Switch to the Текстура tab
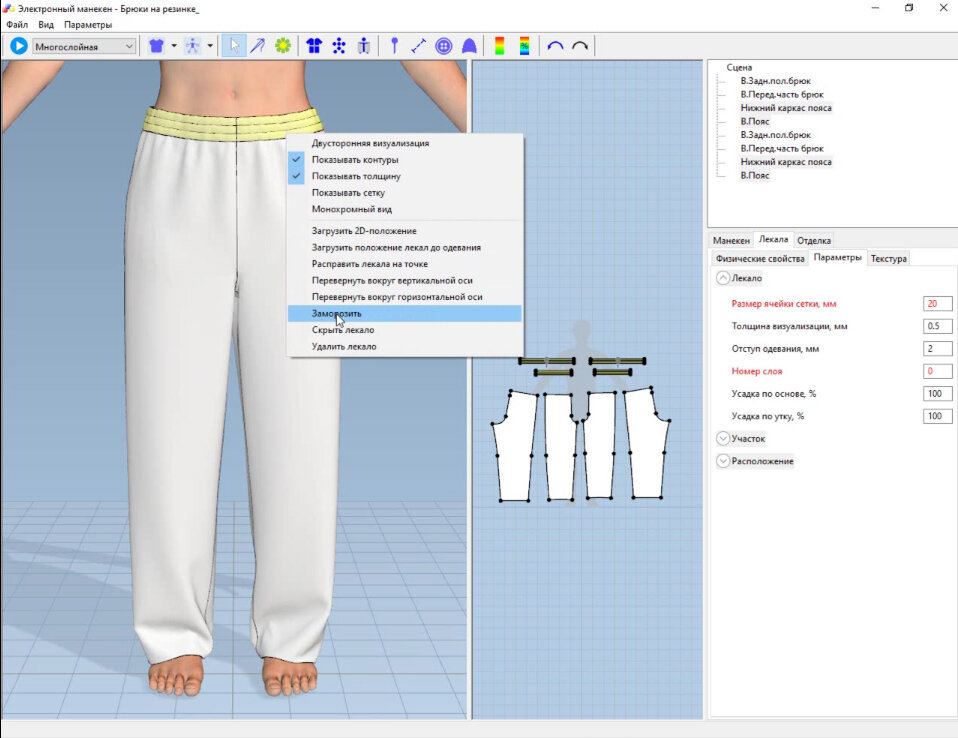 pos(888,259)
